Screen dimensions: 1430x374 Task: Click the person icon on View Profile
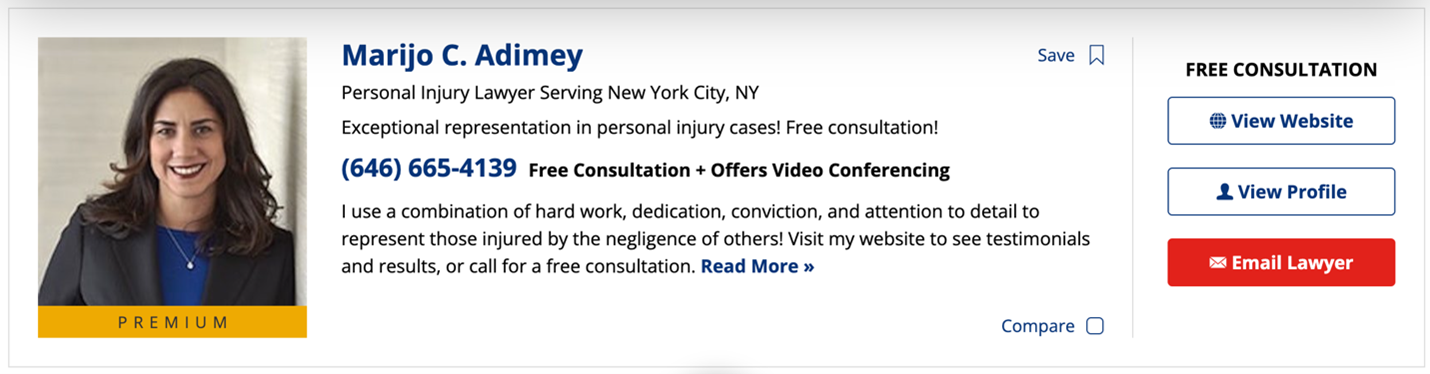click(1224, 192)
